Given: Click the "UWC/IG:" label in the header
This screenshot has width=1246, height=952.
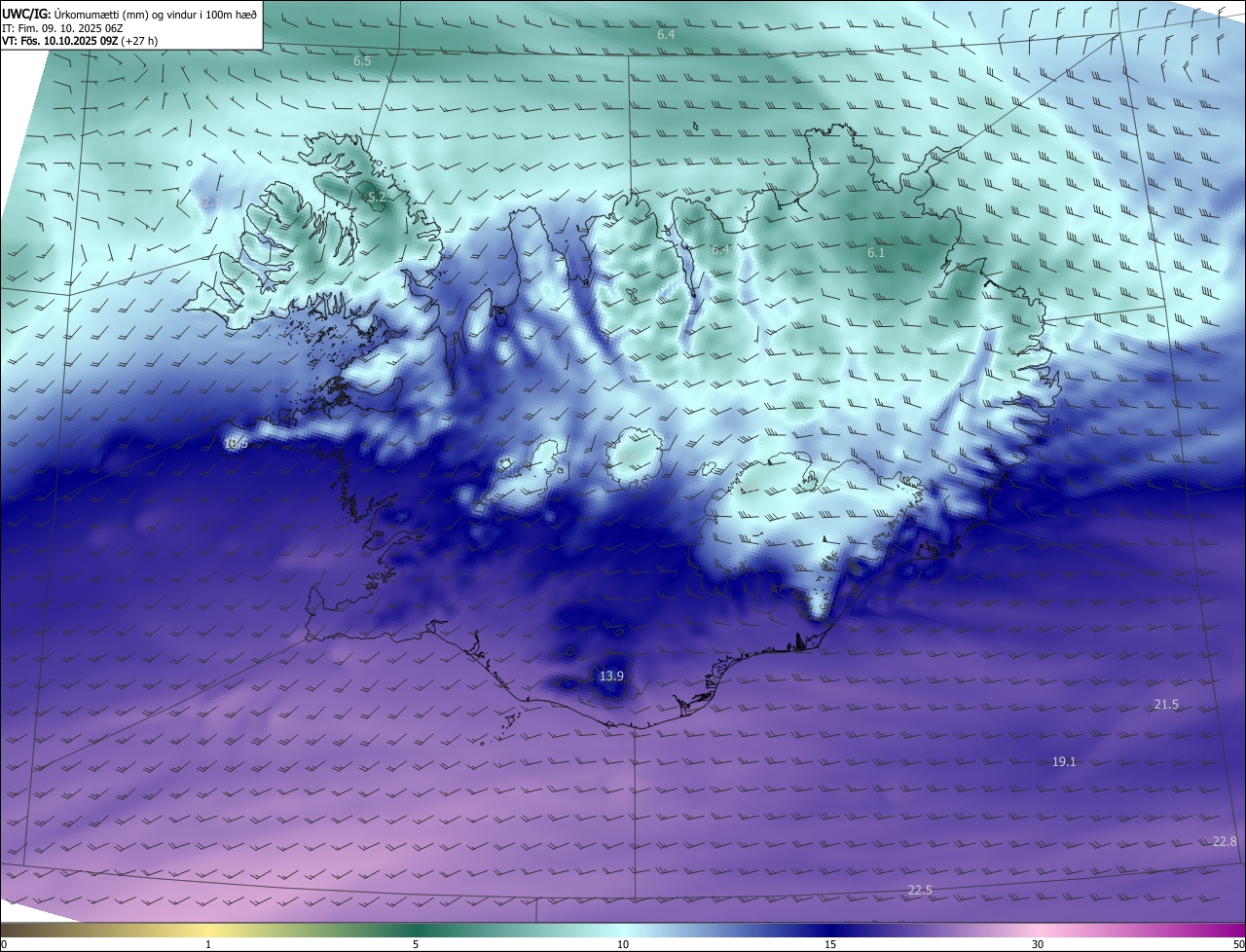Looking at the screenshot, I should click(26, 15).
